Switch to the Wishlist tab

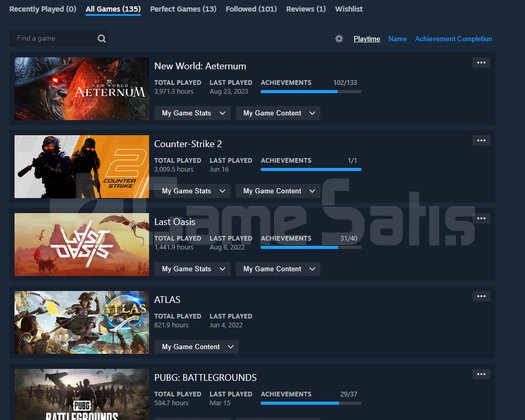click(349, 9)
